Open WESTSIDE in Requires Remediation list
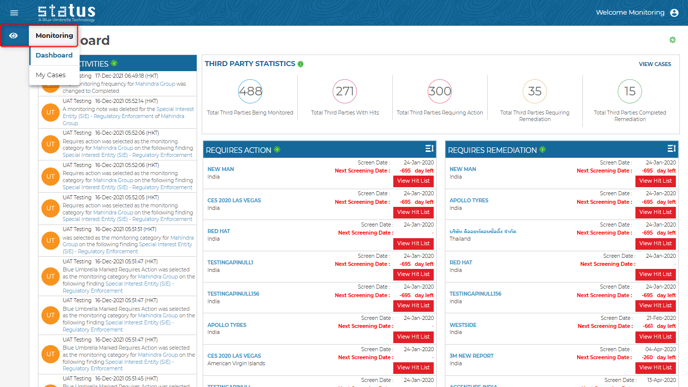This screenshot has width=688, height=387. (463, 325)
